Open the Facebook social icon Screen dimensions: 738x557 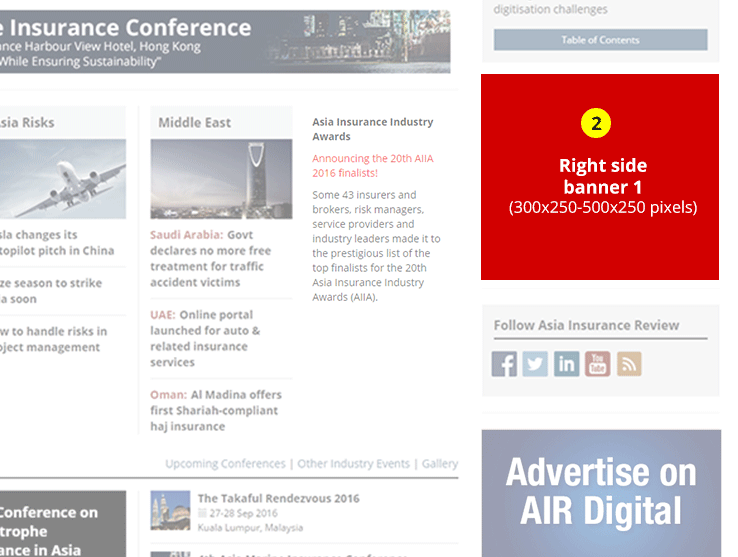click(x=505, y=364)
